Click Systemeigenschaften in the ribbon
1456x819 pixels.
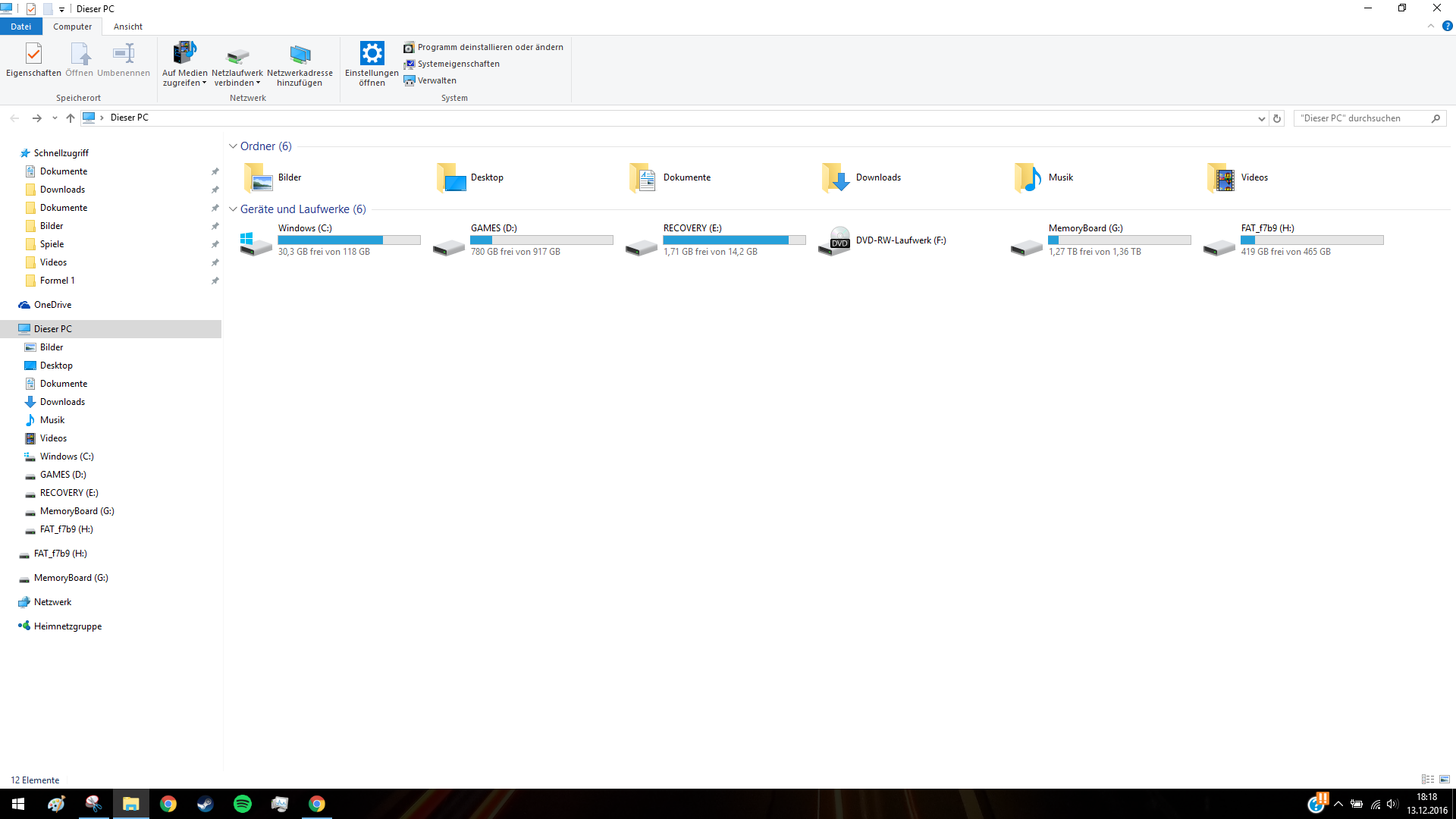click(x=458, y=64)
